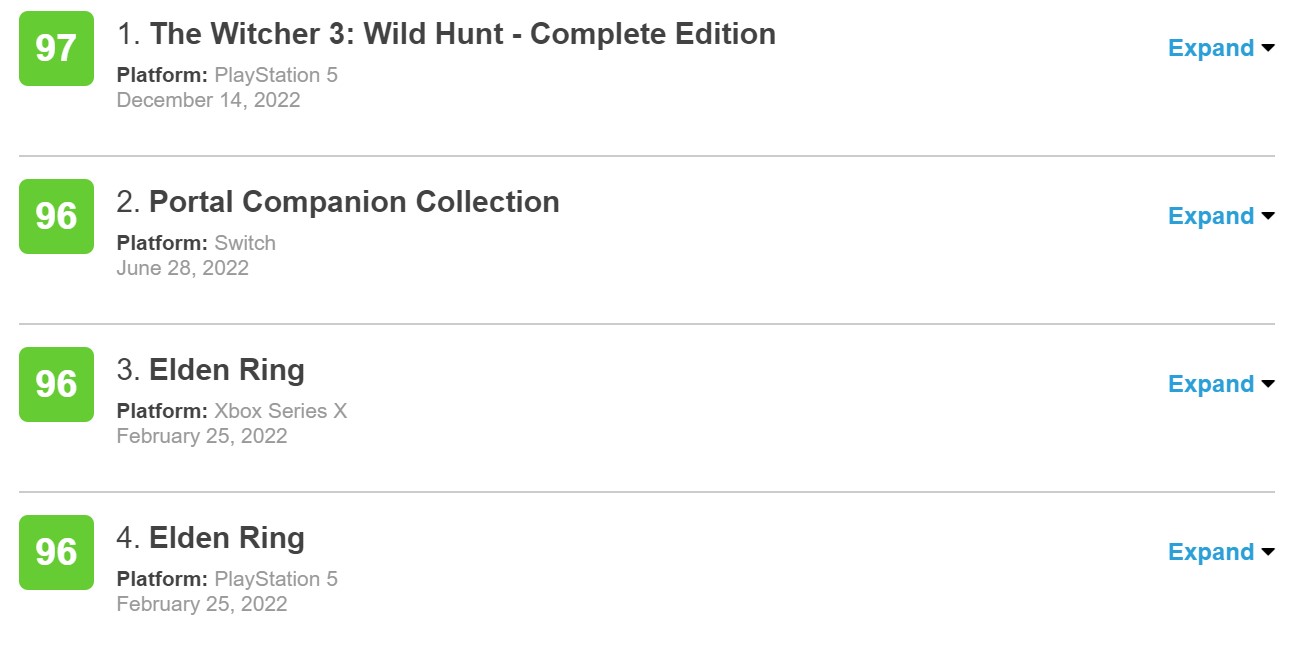This screenshot has height=646, width=1303.
Task: Expand the Elden Ring PlayStation 5 entry
Action: tap(1211, 552)
